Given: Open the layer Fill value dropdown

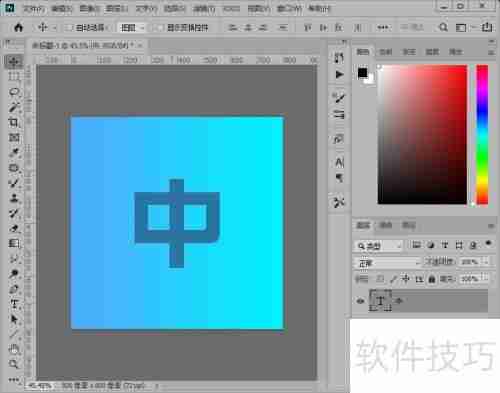Looking at the screenshot, I should [486, 278].
